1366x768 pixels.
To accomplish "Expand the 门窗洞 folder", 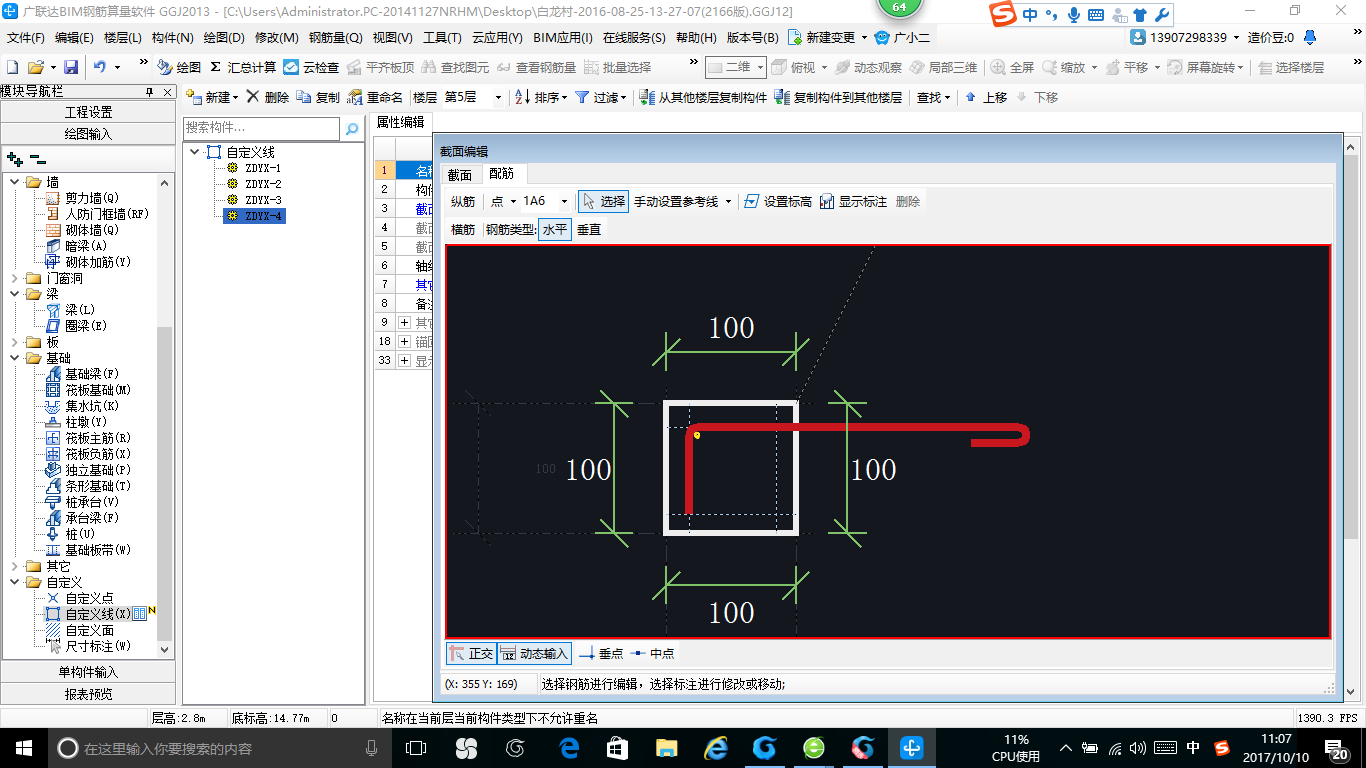I will [x=15, y=278].
